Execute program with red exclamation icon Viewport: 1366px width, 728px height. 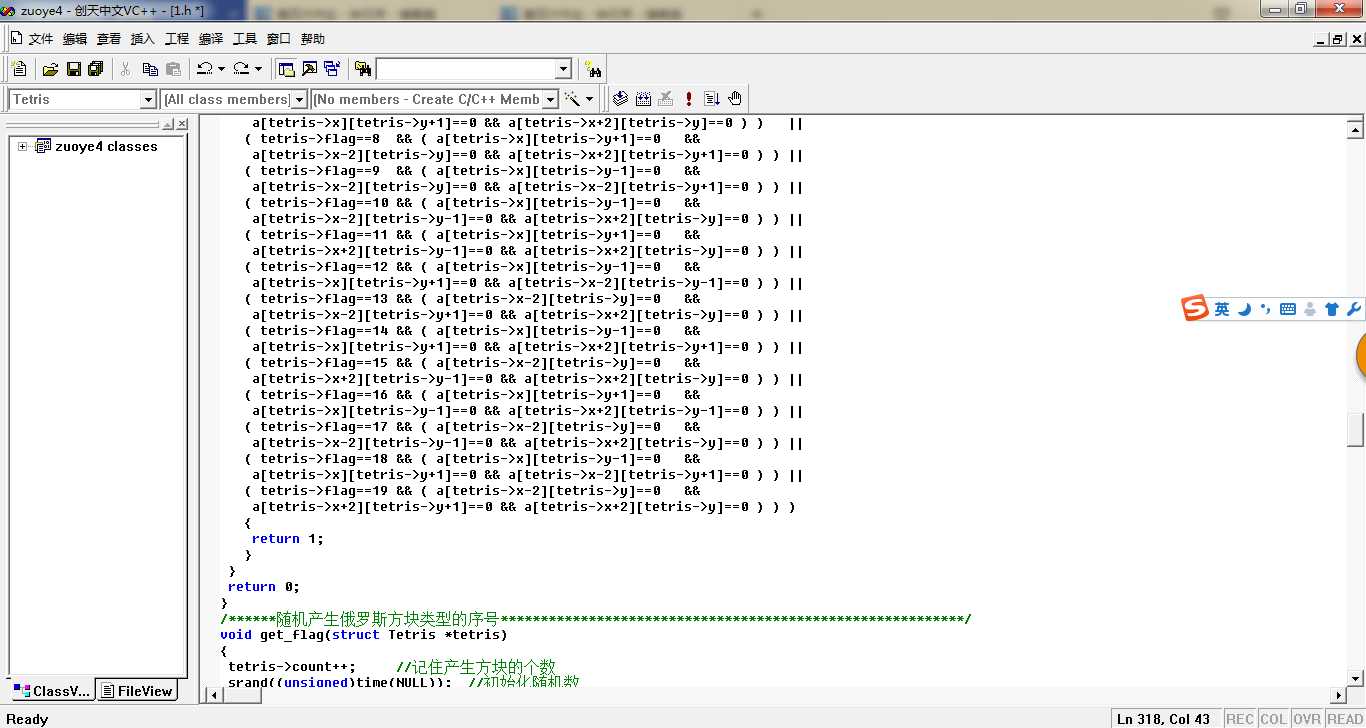point(689,99)
